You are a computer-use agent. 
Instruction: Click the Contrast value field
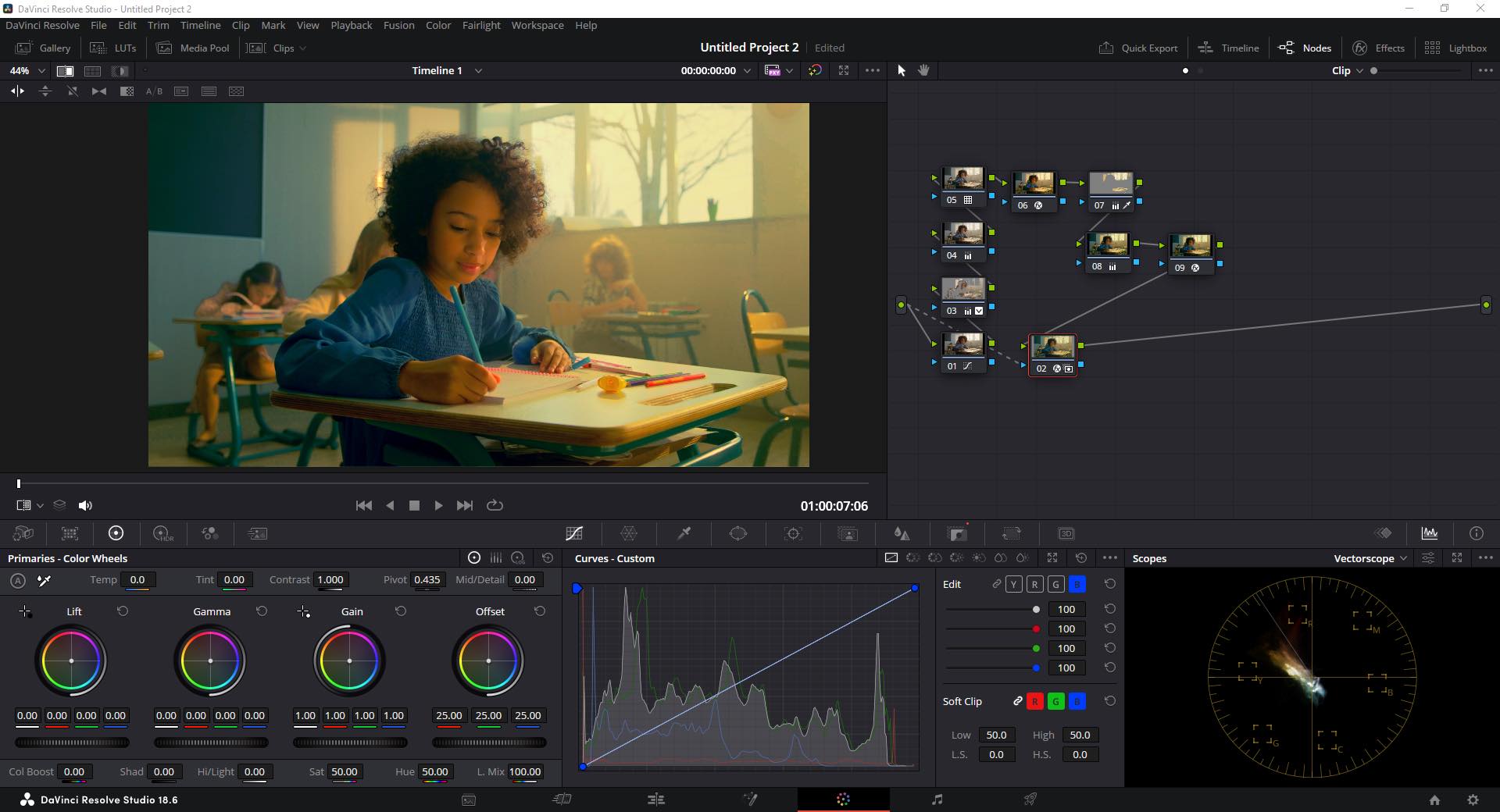click(330, 579)
